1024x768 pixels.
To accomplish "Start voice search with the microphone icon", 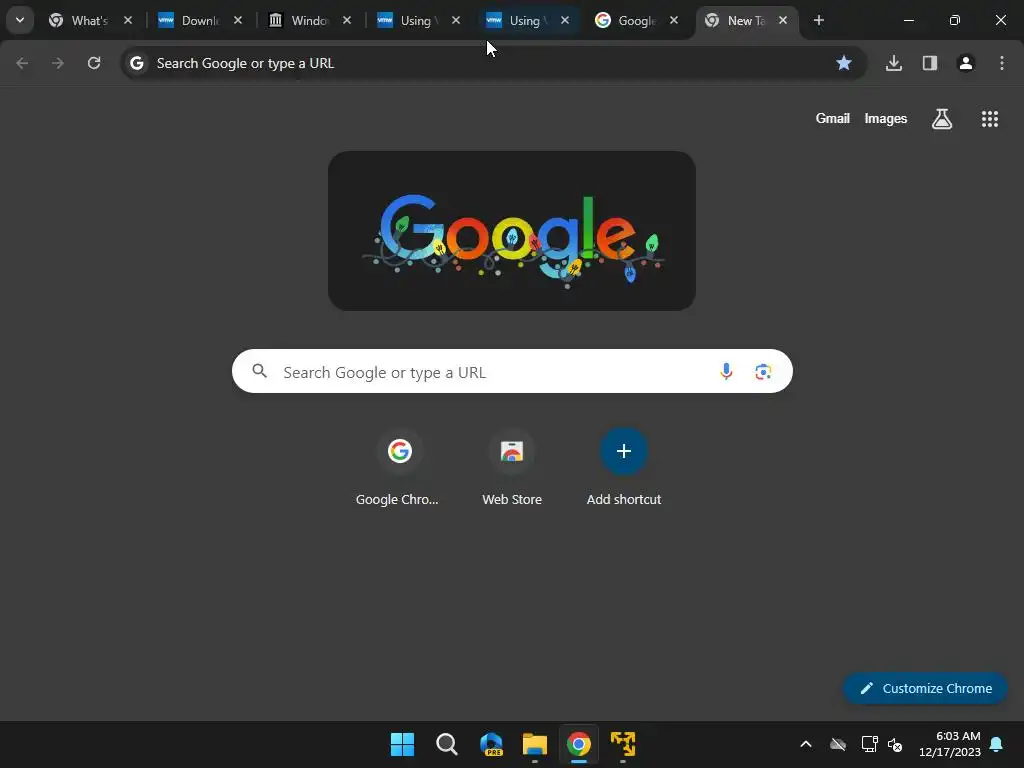I will tap(726, 372).
